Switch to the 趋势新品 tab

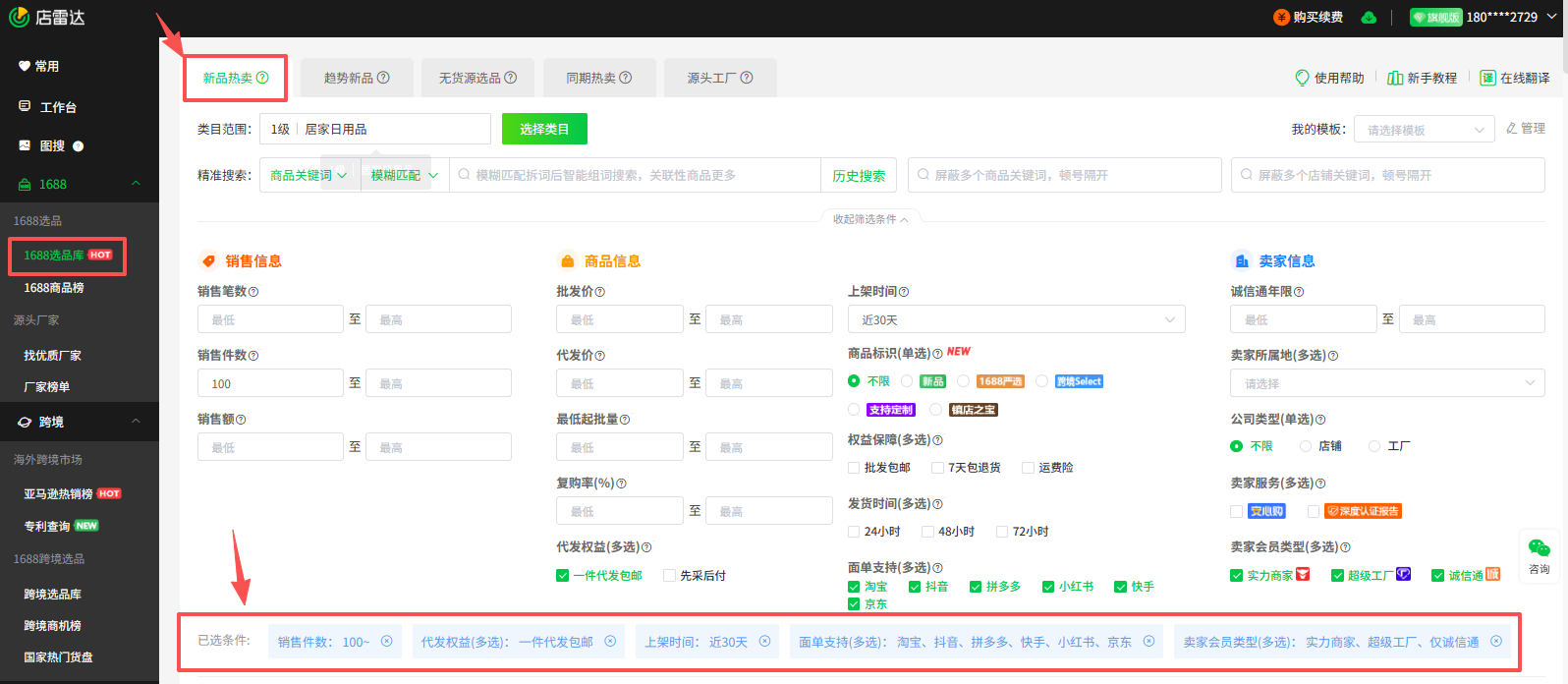click(x=356, y=78)
